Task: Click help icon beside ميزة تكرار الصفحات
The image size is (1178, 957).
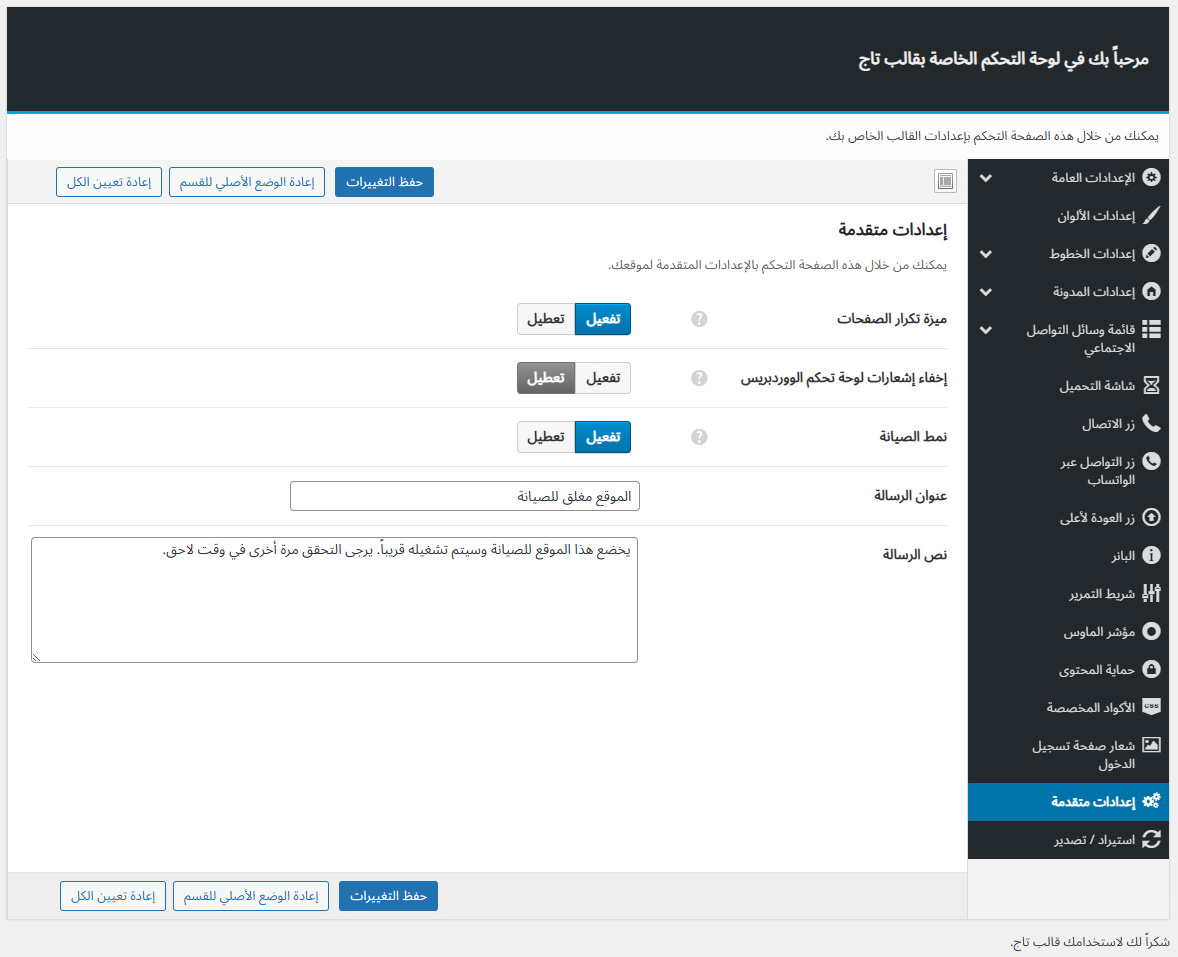Action: 699,319
